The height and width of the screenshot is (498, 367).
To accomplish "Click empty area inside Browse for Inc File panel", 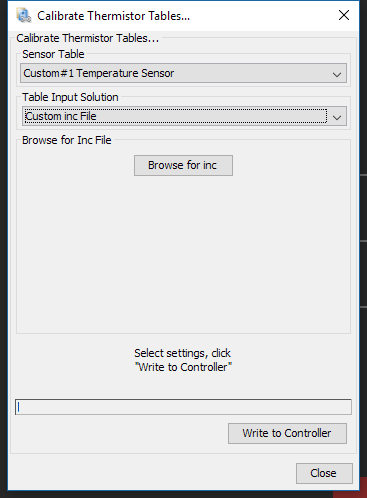I will coord(183,253).
